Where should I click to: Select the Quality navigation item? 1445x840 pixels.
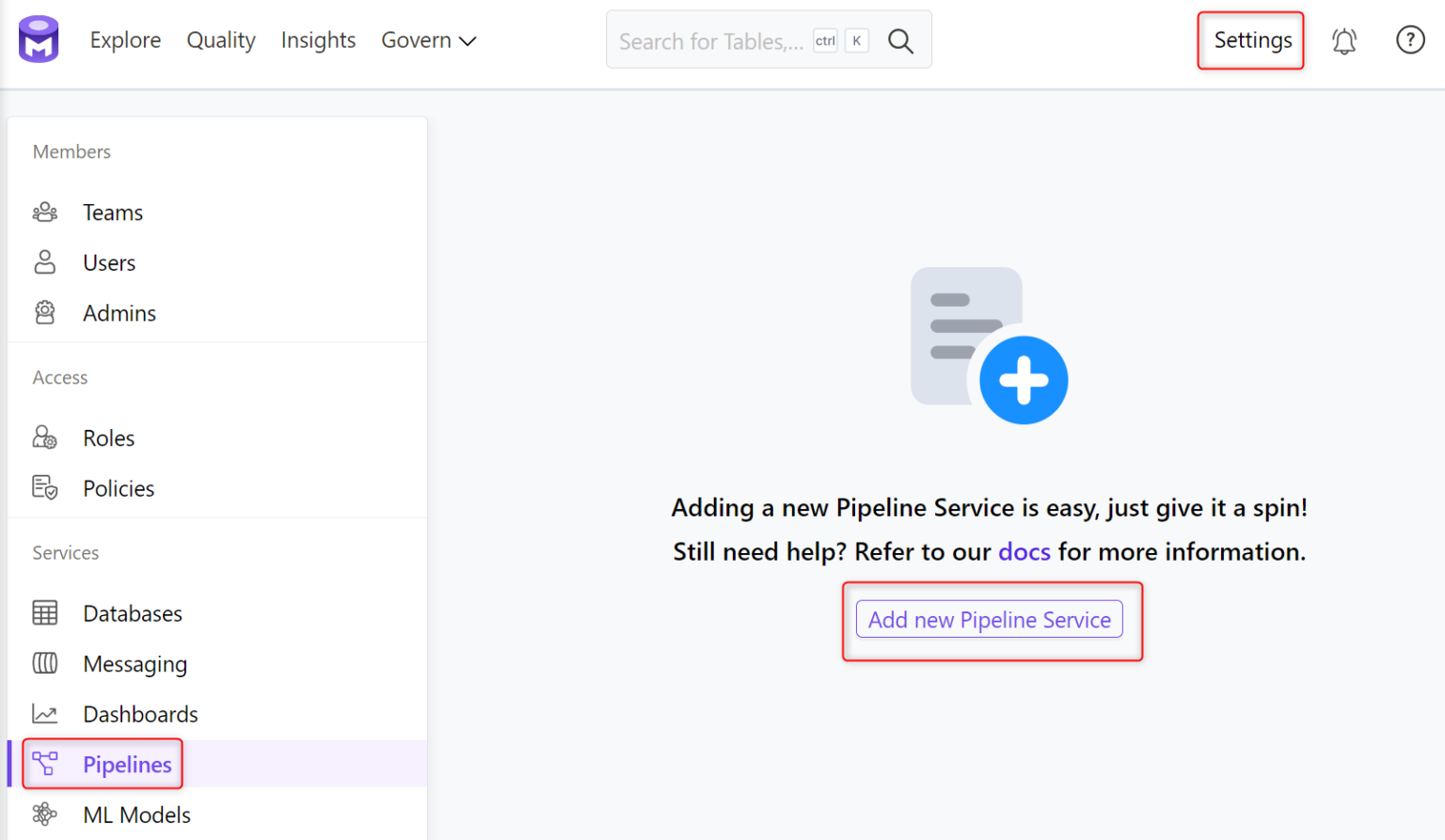coord(221,40)
